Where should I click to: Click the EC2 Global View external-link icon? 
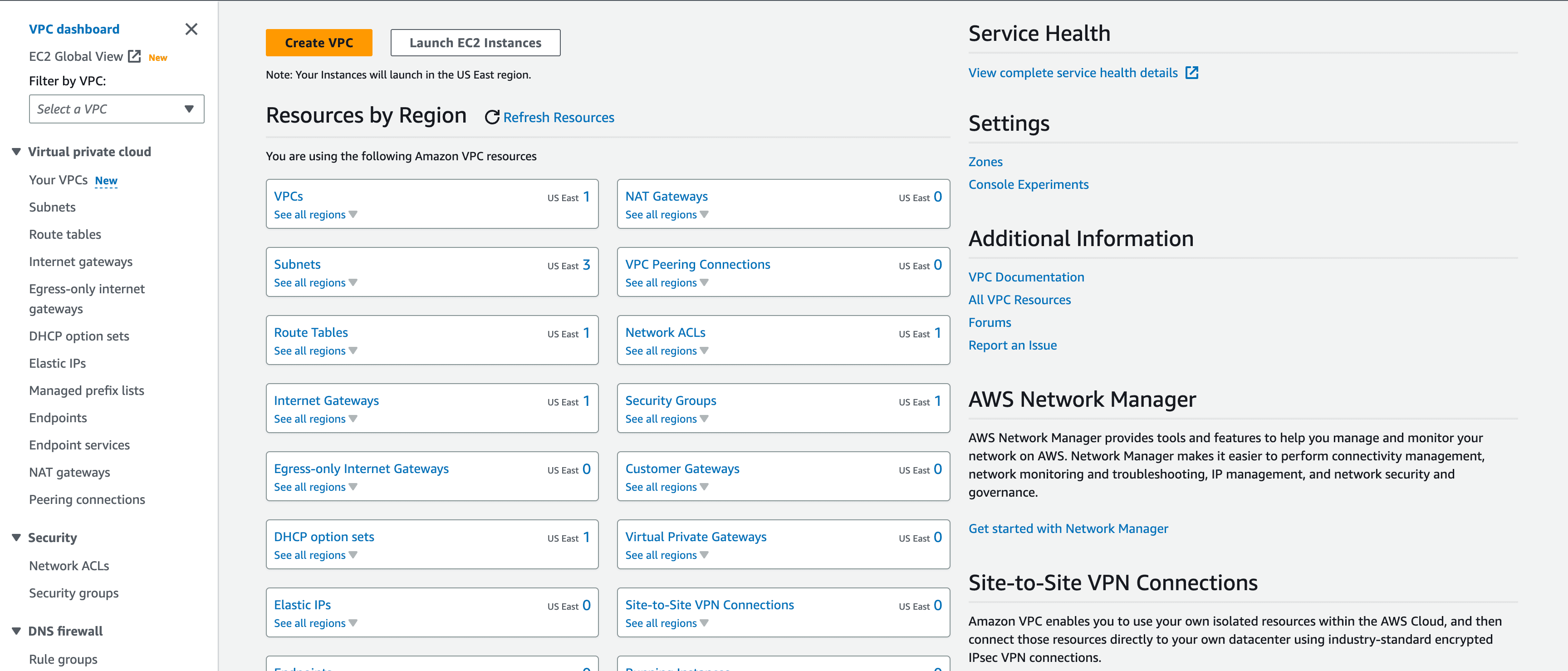(x=134, y=57)
